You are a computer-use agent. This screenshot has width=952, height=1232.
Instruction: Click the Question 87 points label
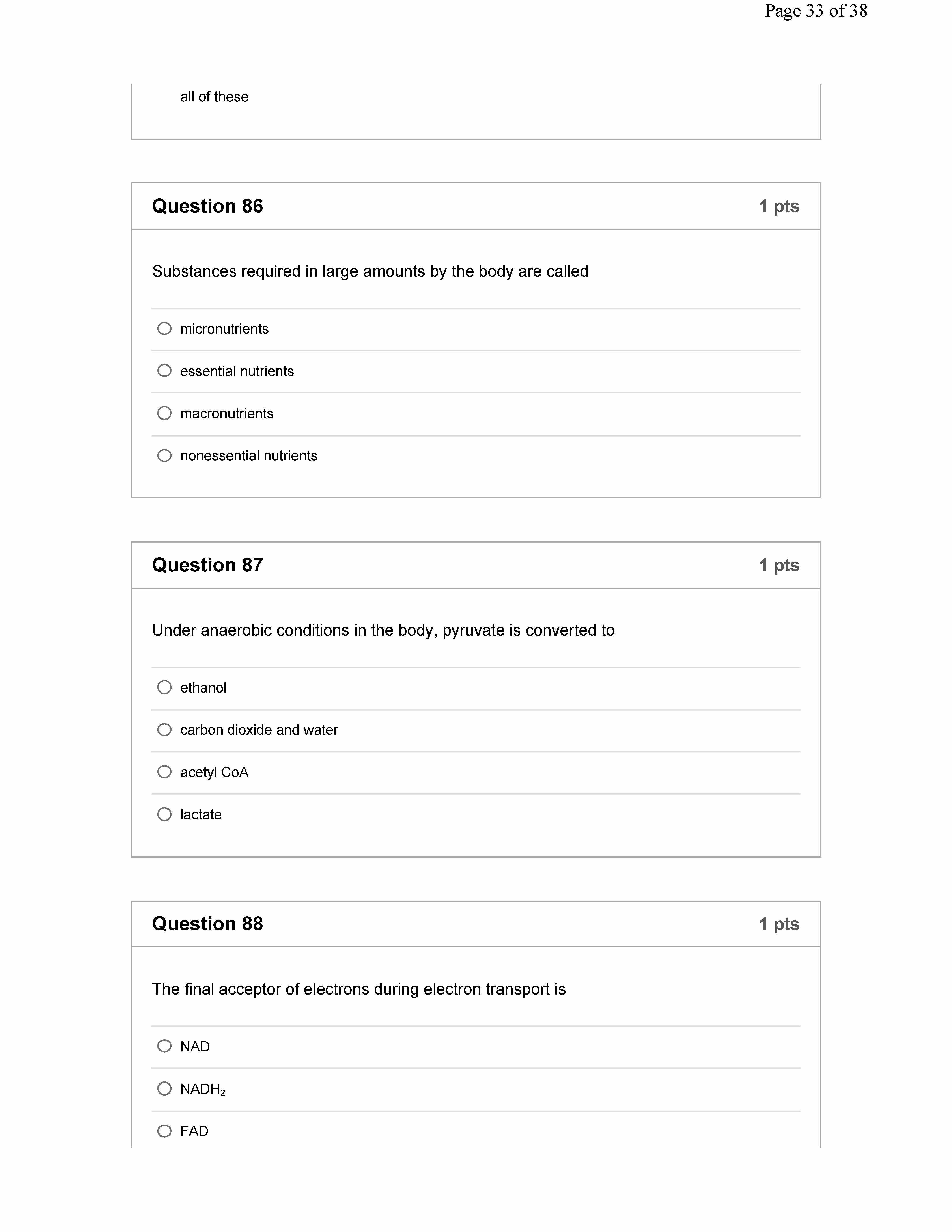click(779, 565)
